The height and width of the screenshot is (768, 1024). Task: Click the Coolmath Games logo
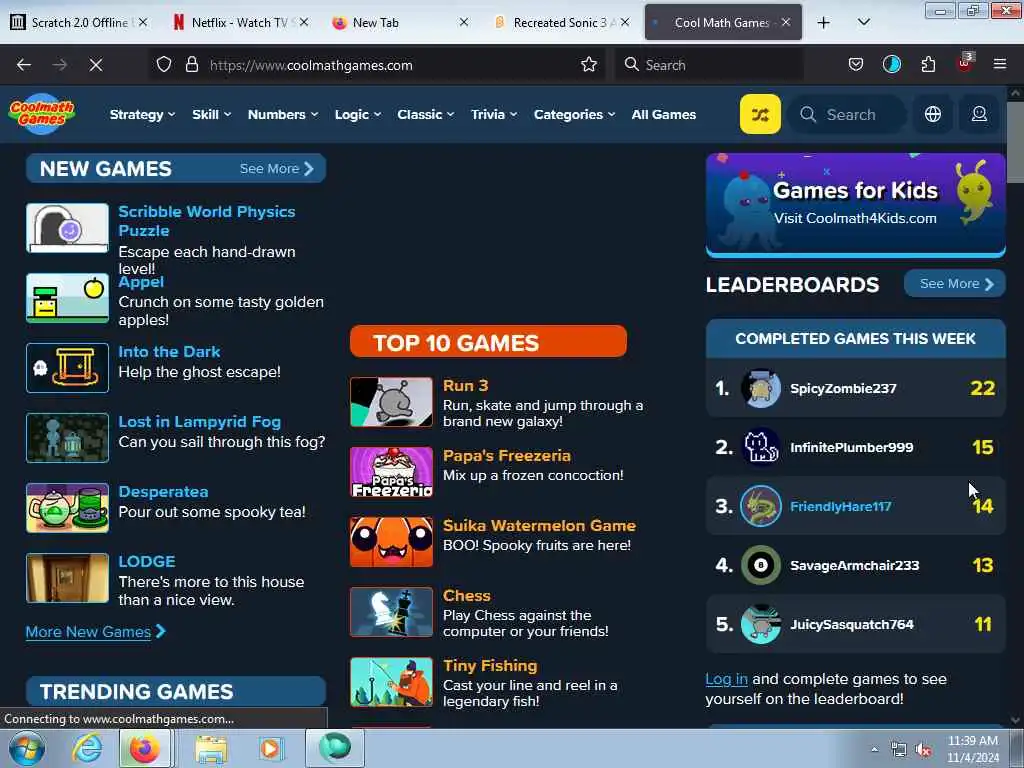[42, 114]
